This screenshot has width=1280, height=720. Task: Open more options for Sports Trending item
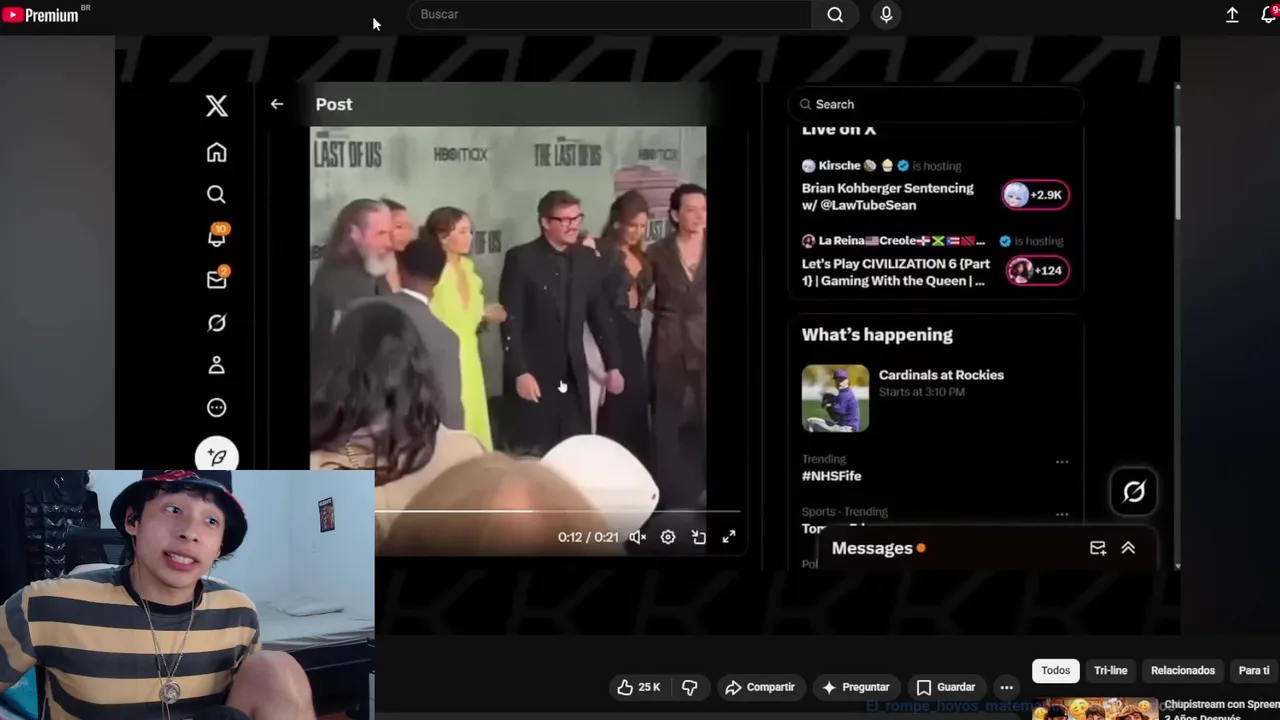1062,514
